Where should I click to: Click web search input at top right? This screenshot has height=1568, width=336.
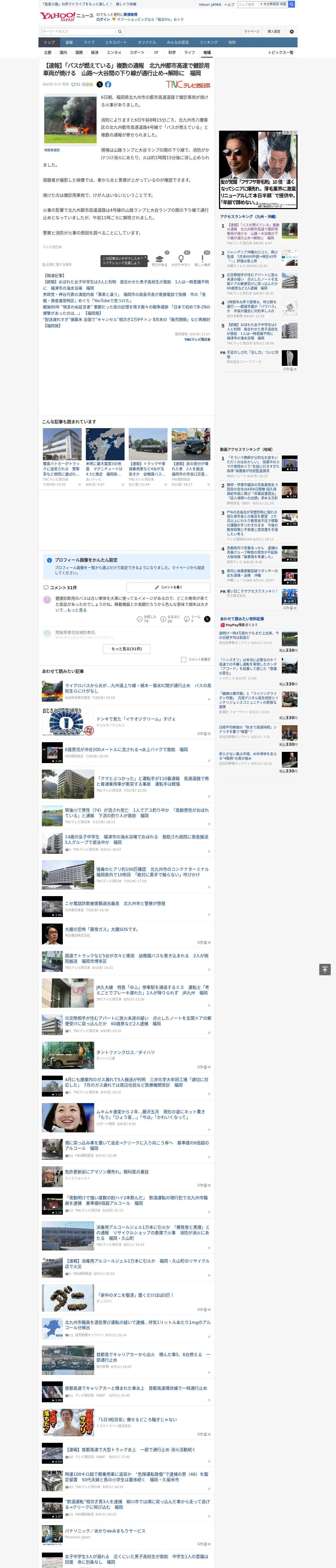pyautogui.click(x=248, y=4)
